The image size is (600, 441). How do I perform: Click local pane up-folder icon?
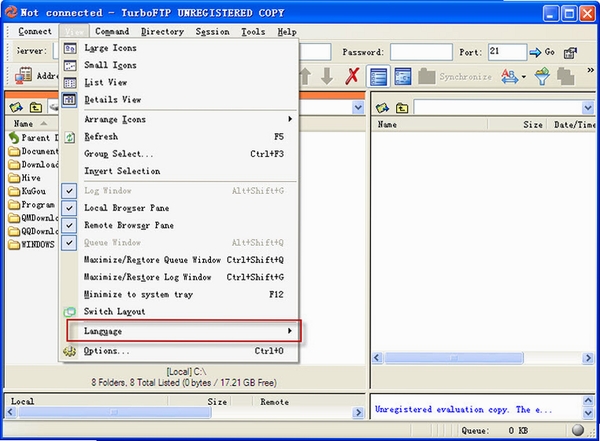(36, 108)
